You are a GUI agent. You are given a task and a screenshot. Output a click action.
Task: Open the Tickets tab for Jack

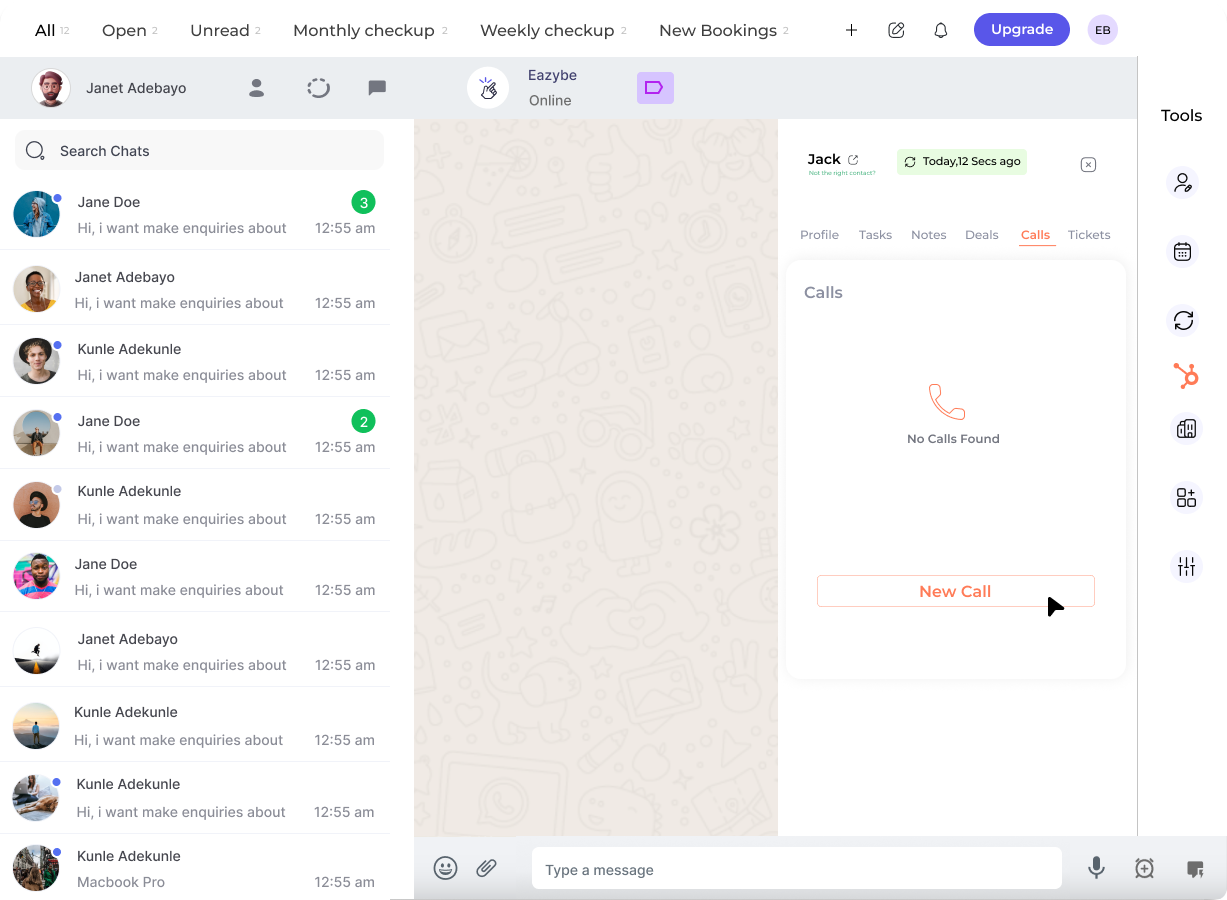click(1088, 235)
